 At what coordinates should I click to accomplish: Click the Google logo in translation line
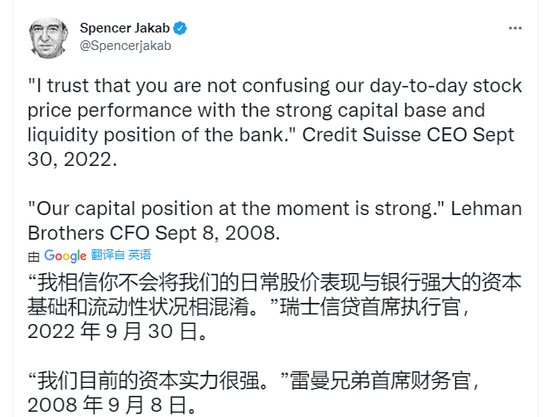(65, 256)
